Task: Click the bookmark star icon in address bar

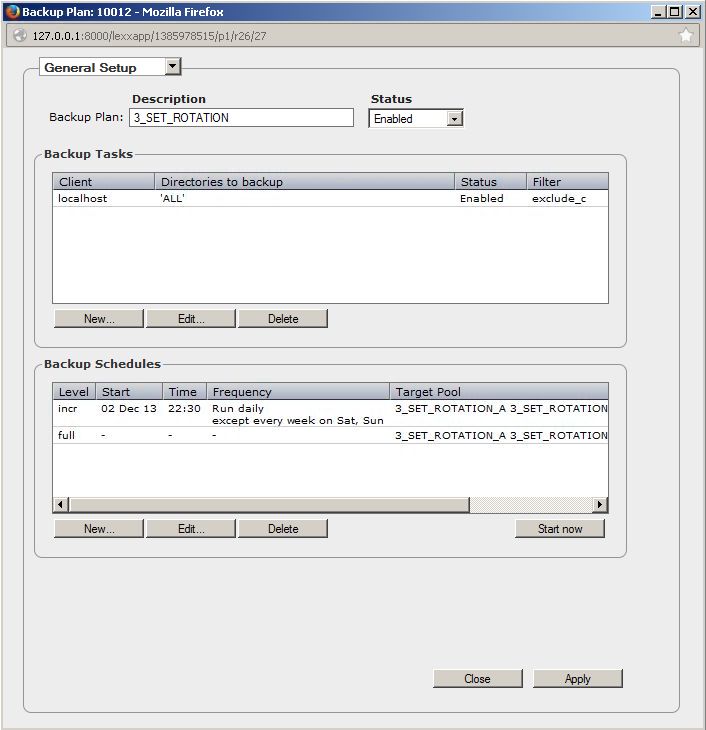Action: 686,35
